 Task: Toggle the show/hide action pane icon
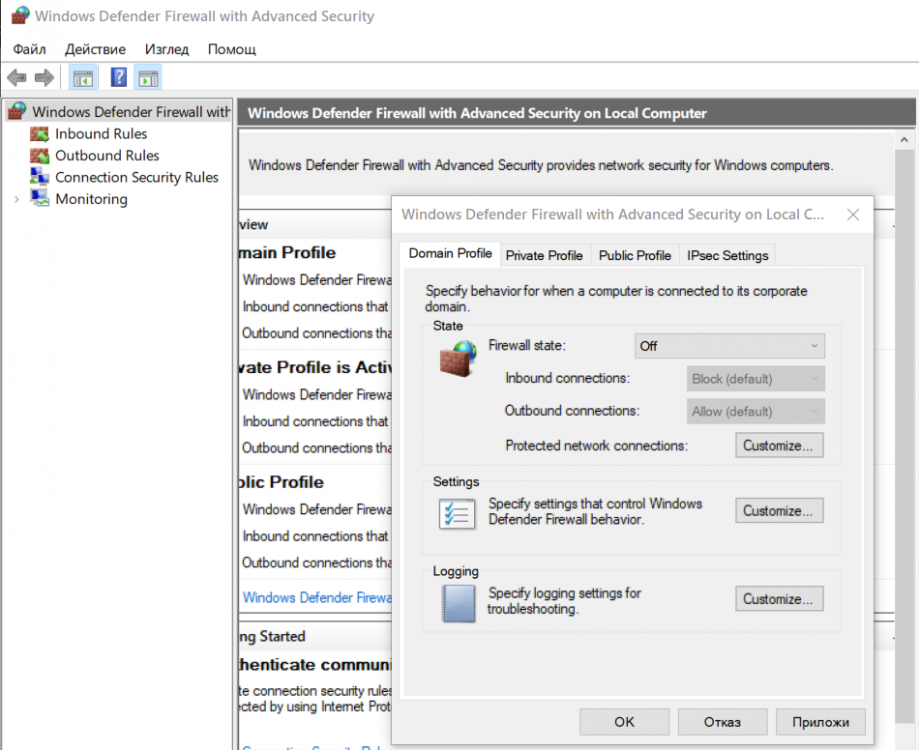(148, 78)
